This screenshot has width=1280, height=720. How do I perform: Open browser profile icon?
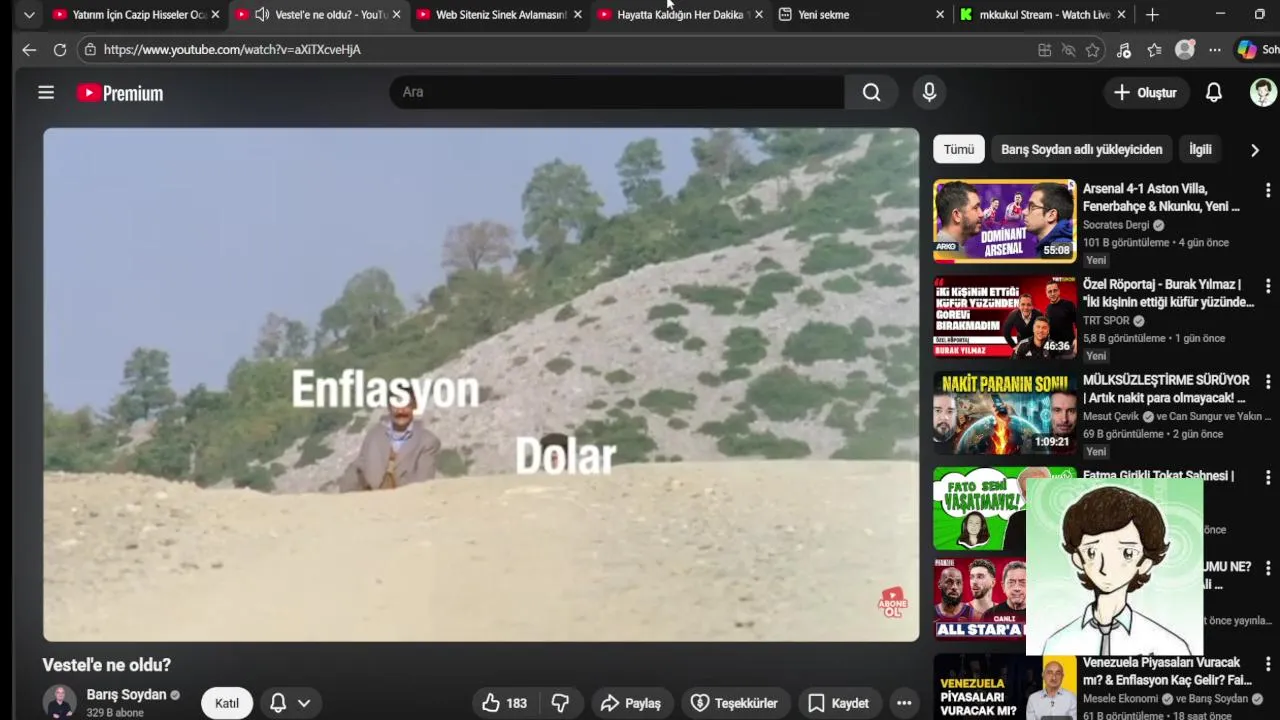tap(1185, 50)
